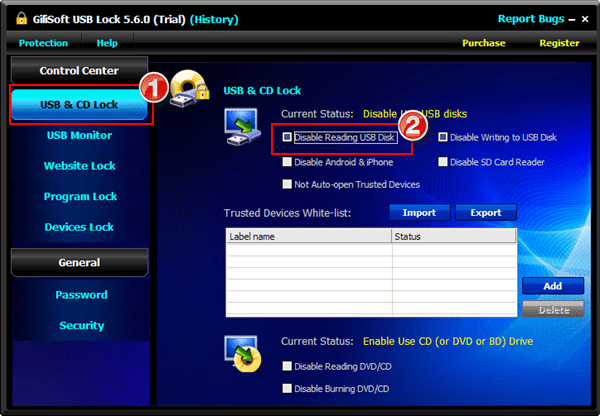Check Not Auto-open Trusted Devices
The image size is (600, 416).
tap(287, 184)
